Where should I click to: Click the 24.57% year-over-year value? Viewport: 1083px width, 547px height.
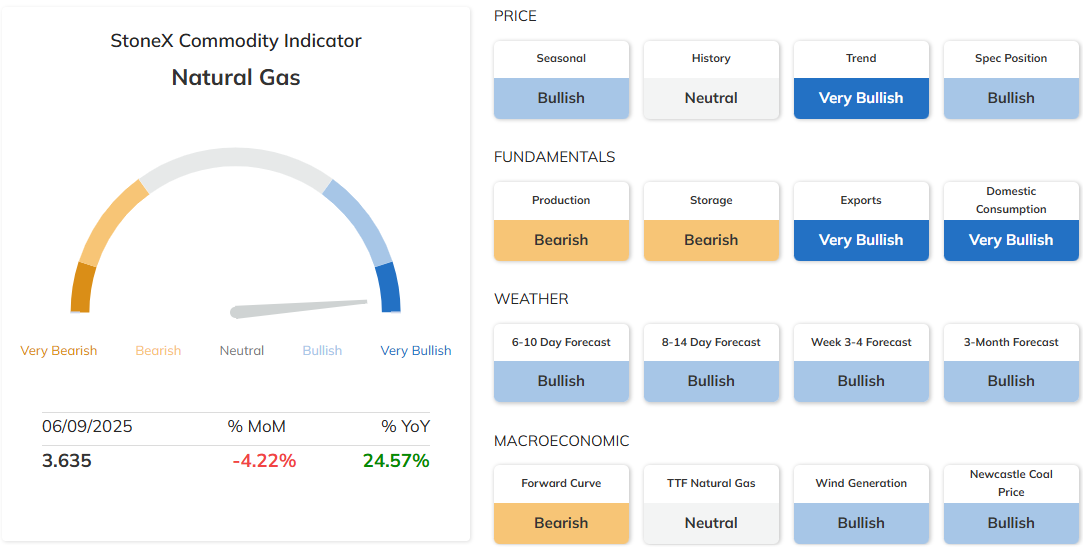(396, 461)
